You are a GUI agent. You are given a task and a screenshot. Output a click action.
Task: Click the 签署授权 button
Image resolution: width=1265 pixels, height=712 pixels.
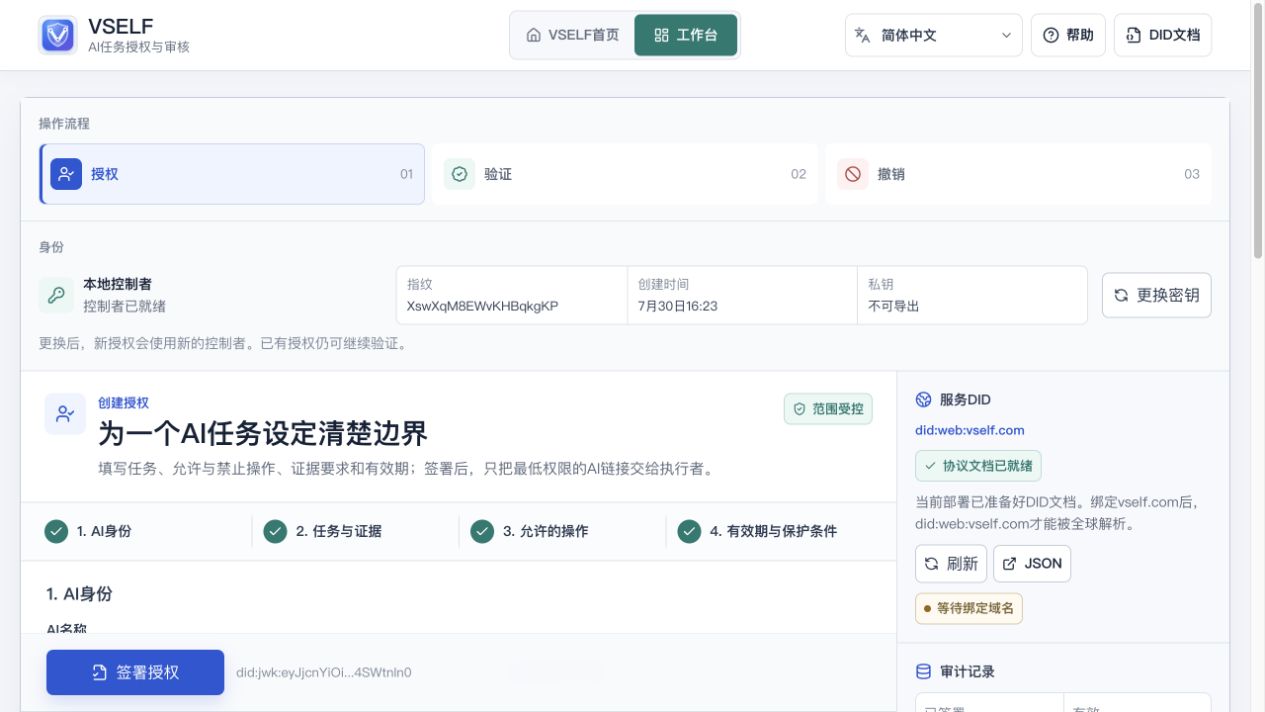click(135, 672)
